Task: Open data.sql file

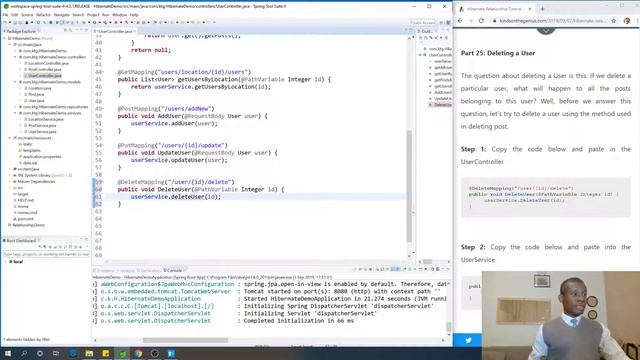Action: coord(28,163)
